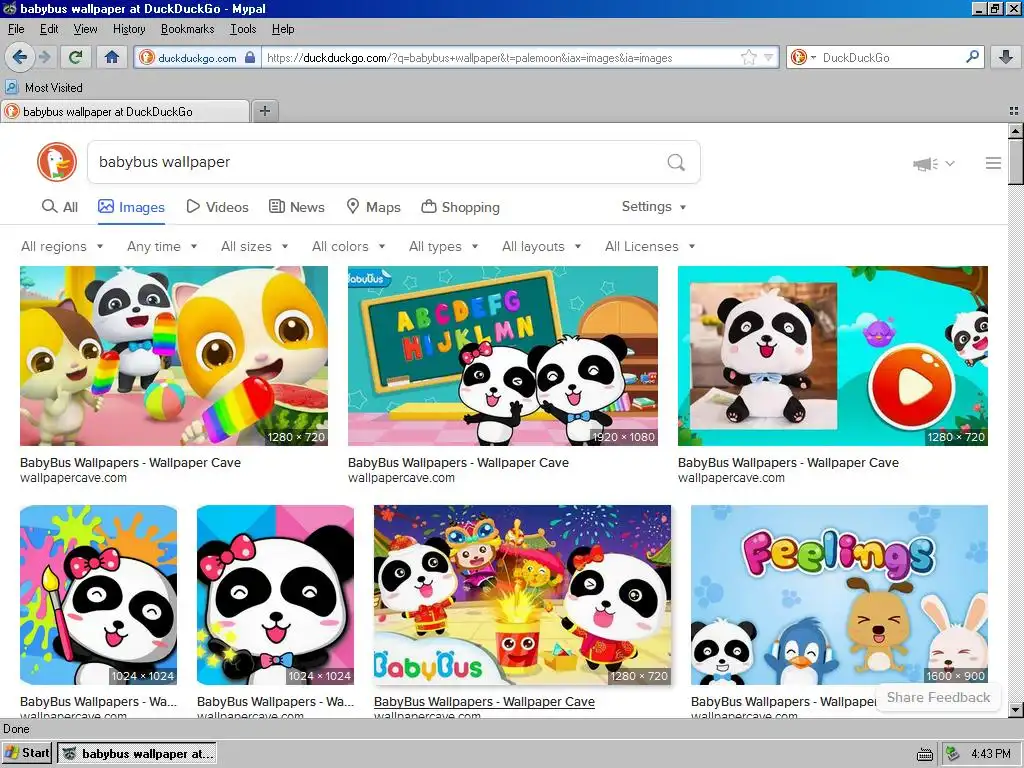Open the Tools menu
The width and height of the screenshot is (1024, 768).
[243, 29]
